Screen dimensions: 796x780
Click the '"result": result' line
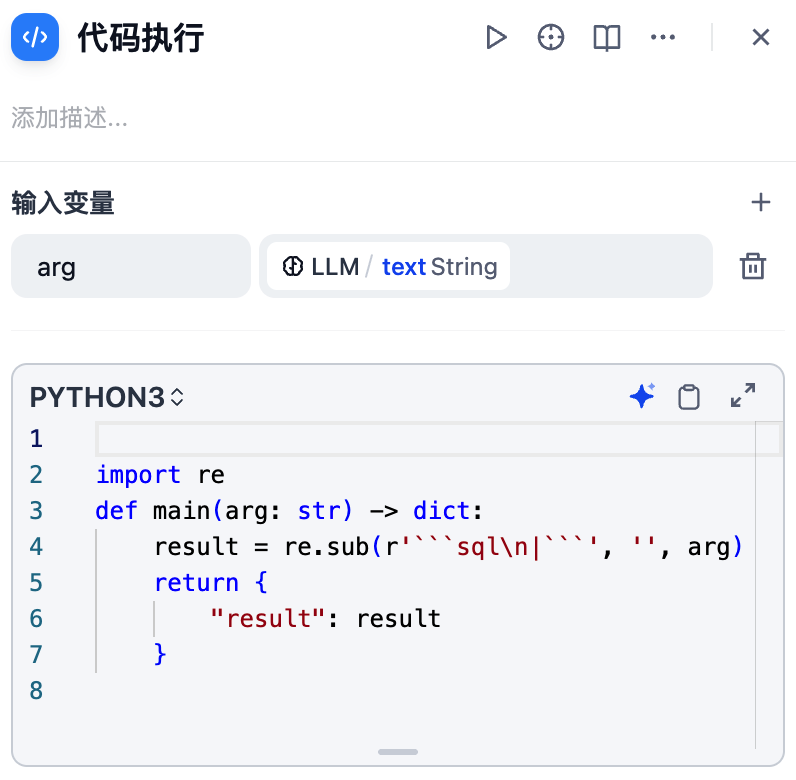(325, 619)
